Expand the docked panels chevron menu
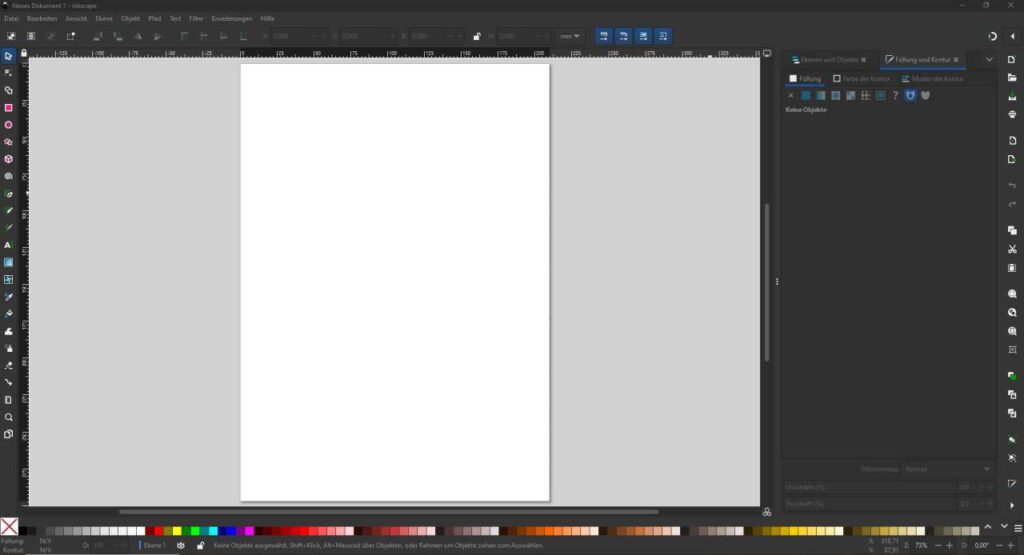Viewport: 1024px width, 555px height. tap(989, 59)
